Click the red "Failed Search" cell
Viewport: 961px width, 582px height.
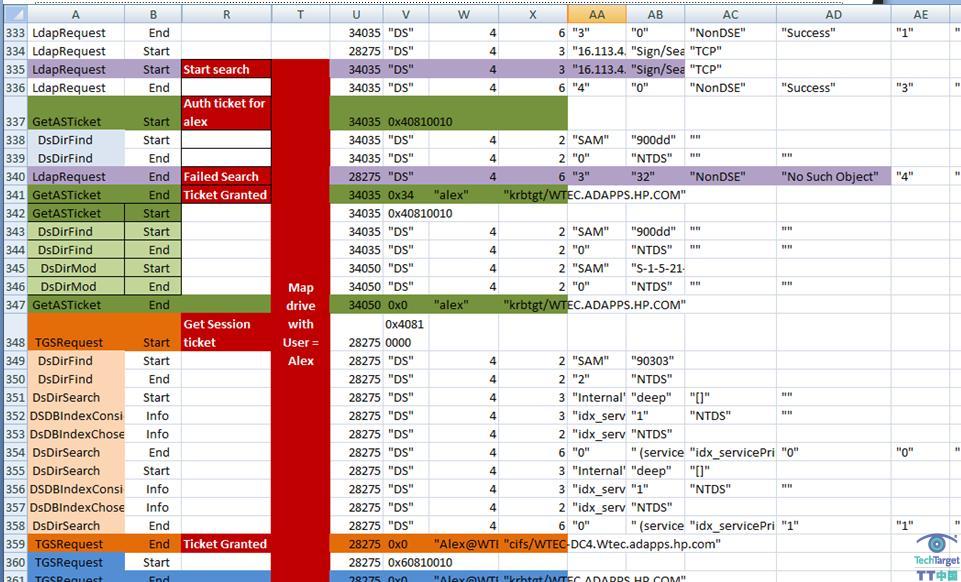click(226, 176)
